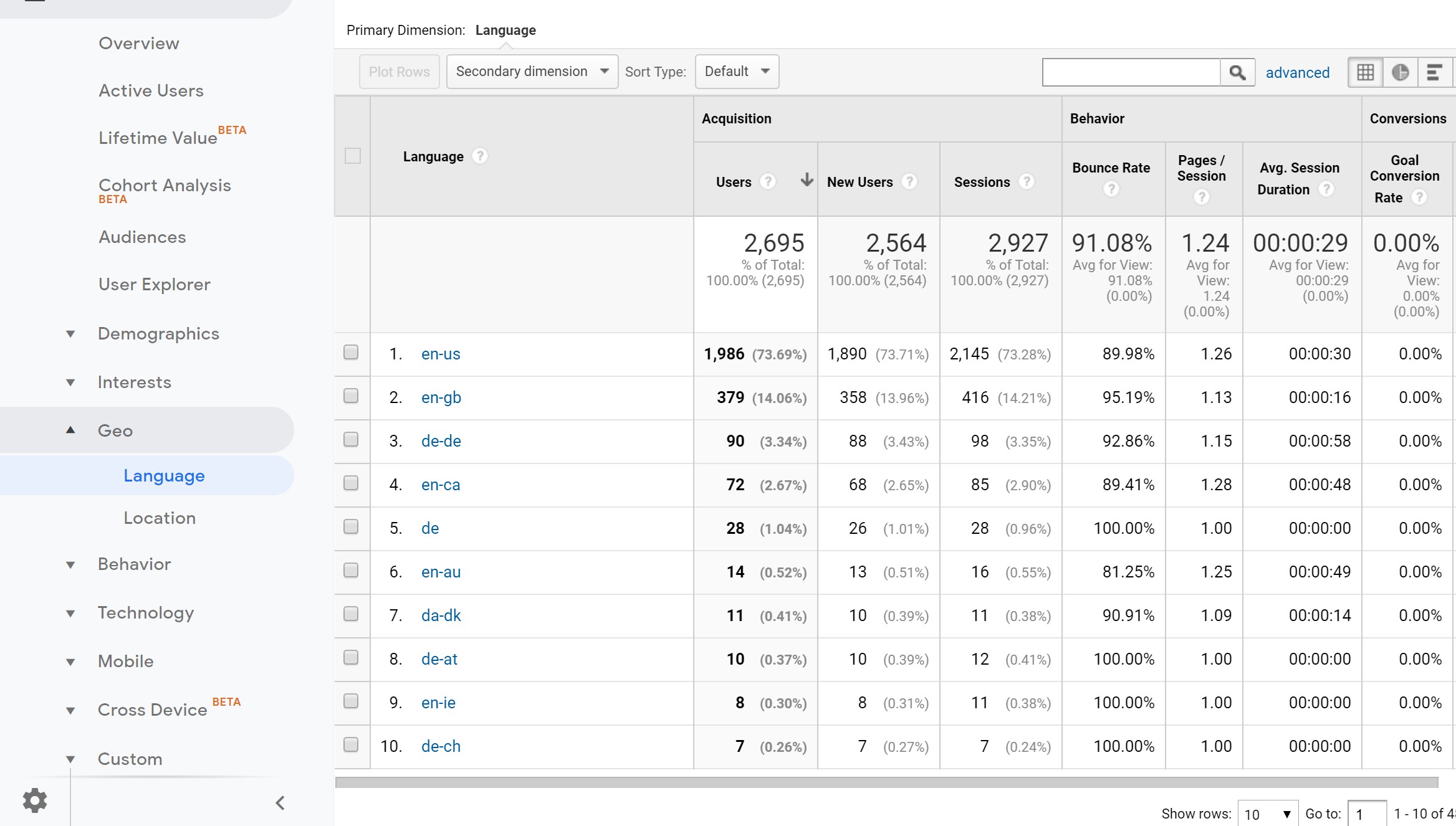This screenshot has width=1456, height=826.
Task: Check the da-dk row checkbox
Action: click(351, 614)
